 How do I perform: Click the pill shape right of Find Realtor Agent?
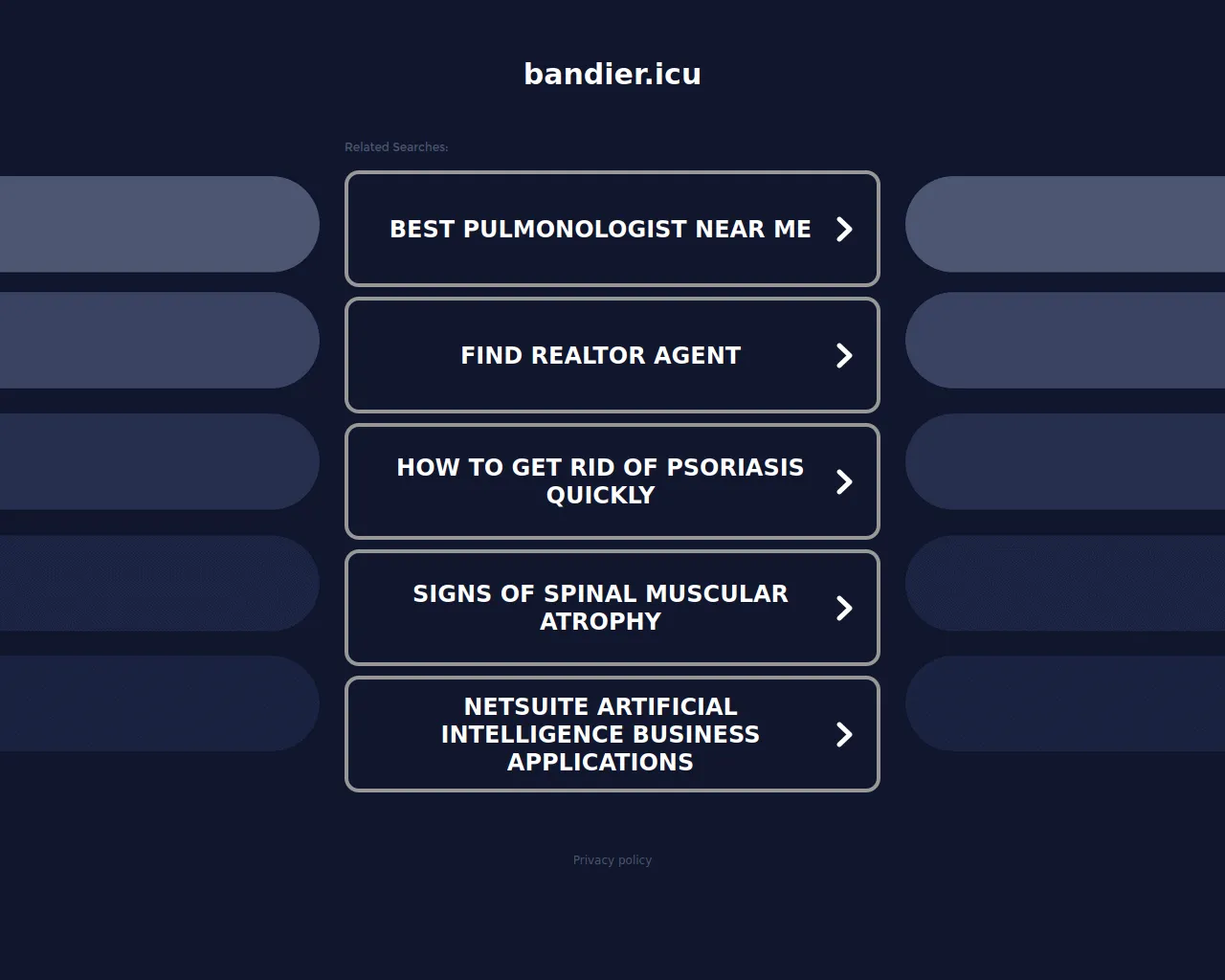pos(1064,340)
